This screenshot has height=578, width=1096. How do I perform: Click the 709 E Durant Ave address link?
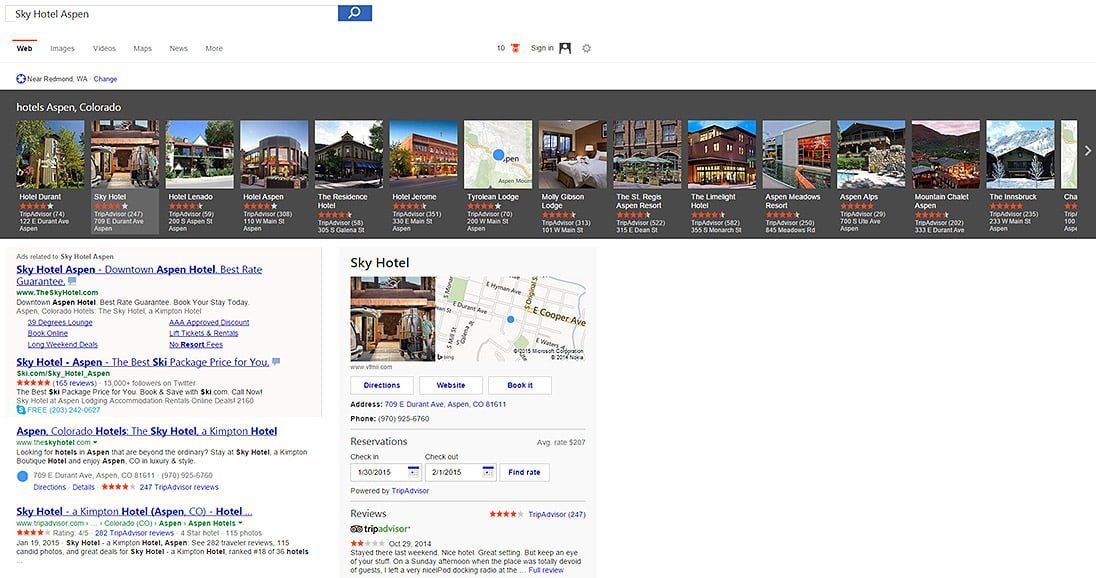pos(445,404)
